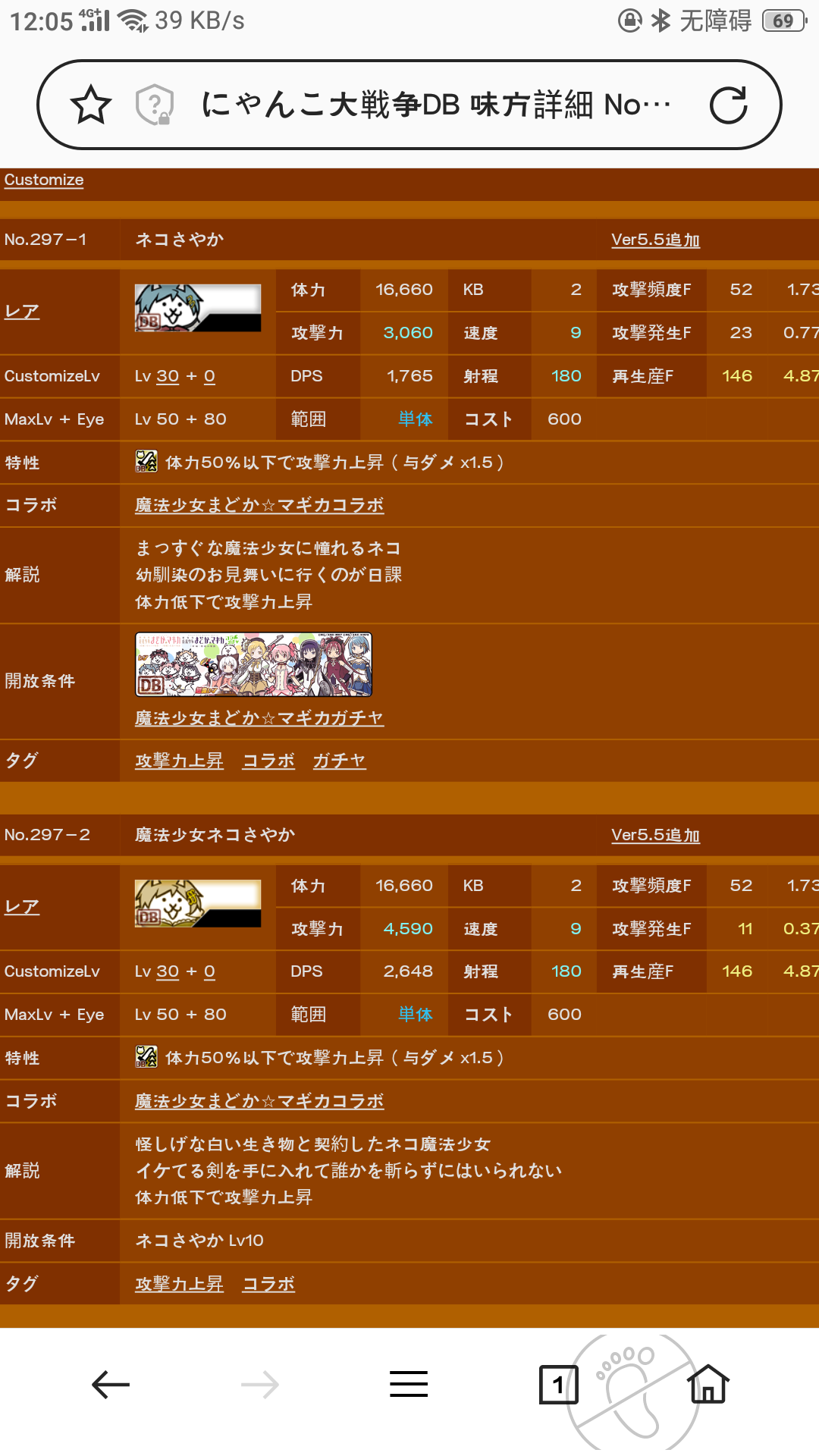Image resolution: width=819 pixels, height=1456 pixels.
Task: Open browser hamburger menu
Action: tap(409, 1384)
